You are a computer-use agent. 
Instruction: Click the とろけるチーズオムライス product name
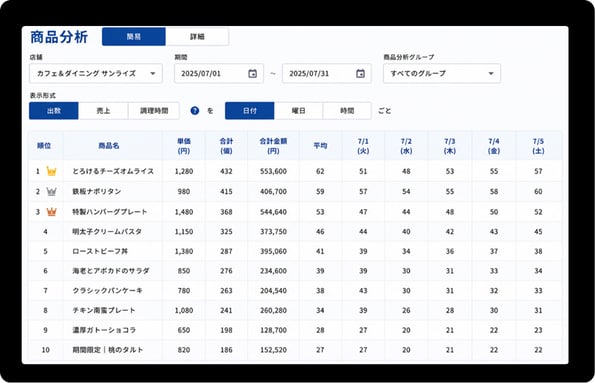click(x=113, y=171)
